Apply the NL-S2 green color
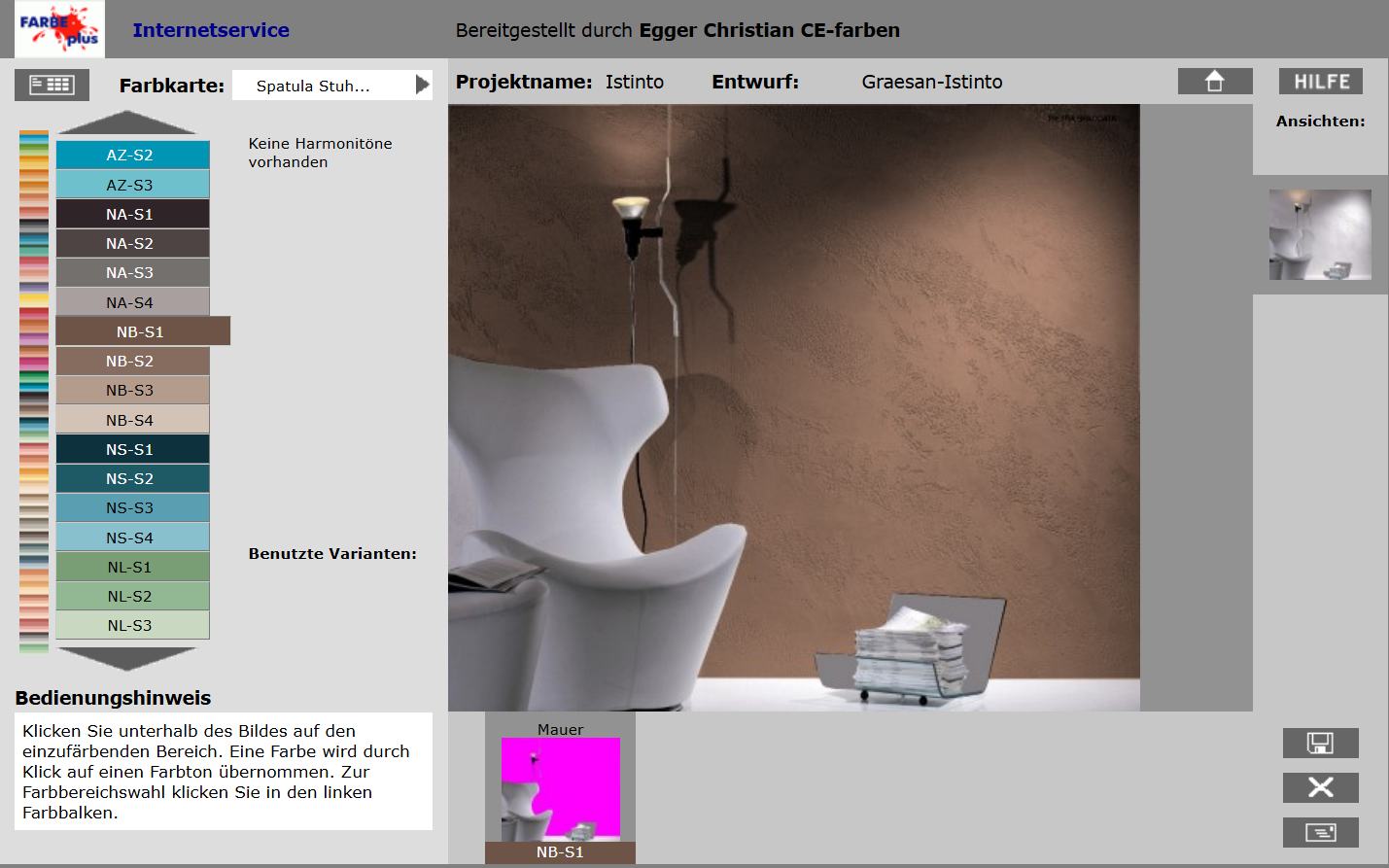Viewport: 1389px width, 868px height. click(132, 596)
